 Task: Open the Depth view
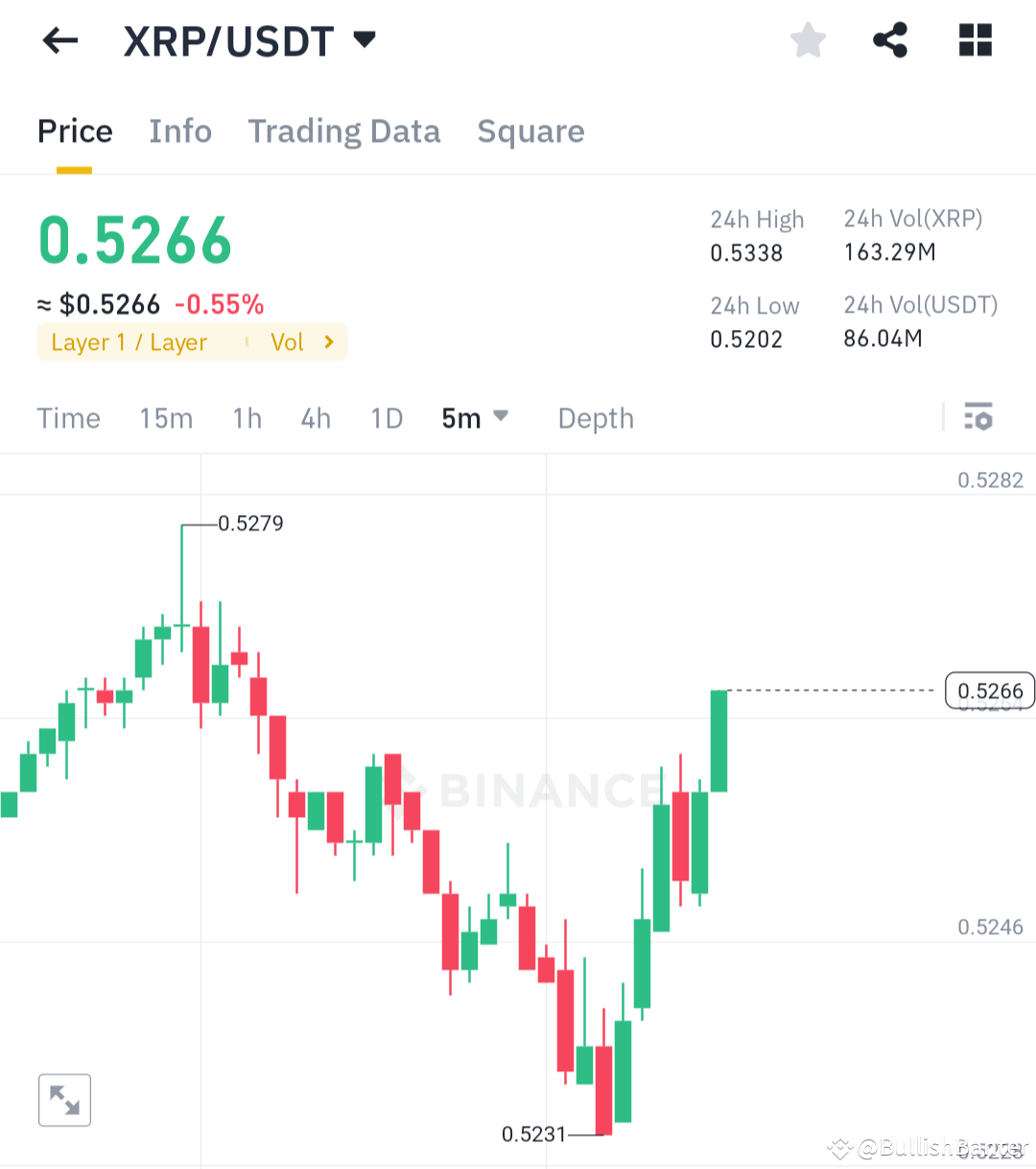[595, 418]
